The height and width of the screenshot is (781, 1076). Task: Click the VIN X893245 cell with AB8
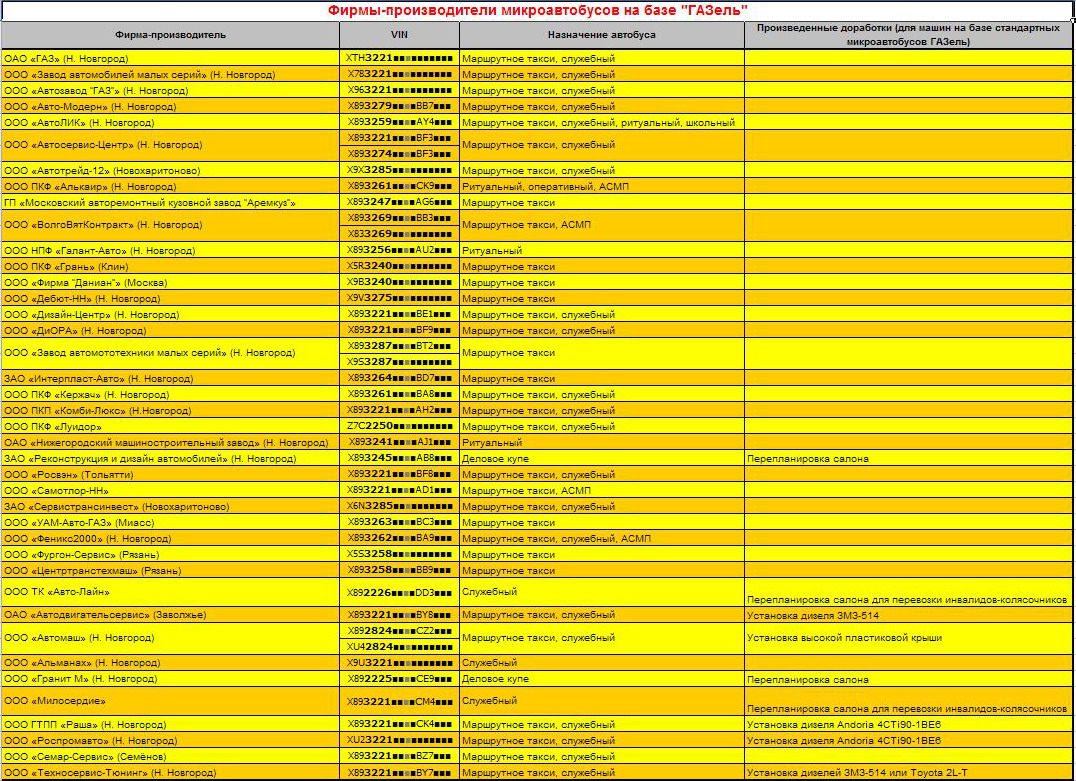click(x=399, y=458)
